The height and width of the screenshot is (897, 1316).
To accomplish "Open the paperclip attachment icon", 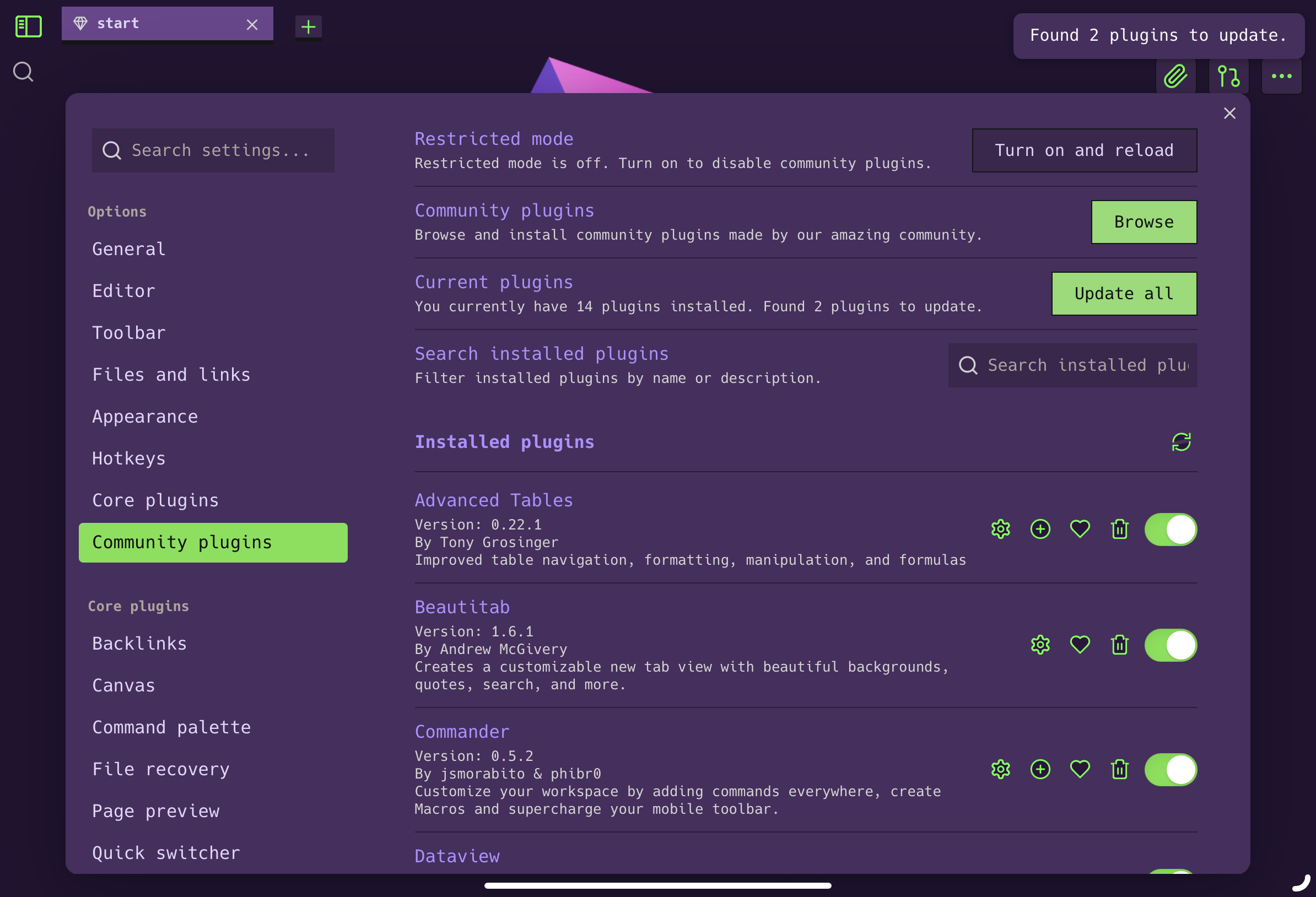I will pyautogui.click(x=1175, y=76).
